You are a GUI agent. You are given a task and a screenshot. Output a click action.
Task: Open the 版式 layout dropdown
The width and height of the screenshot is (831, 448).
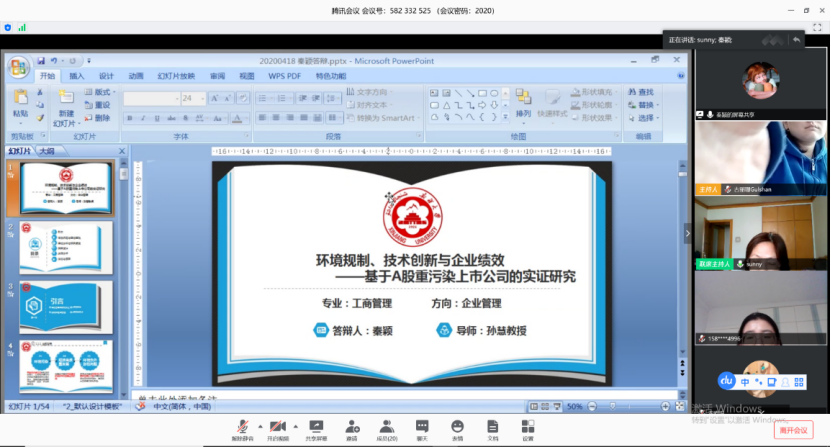[100, 92]
